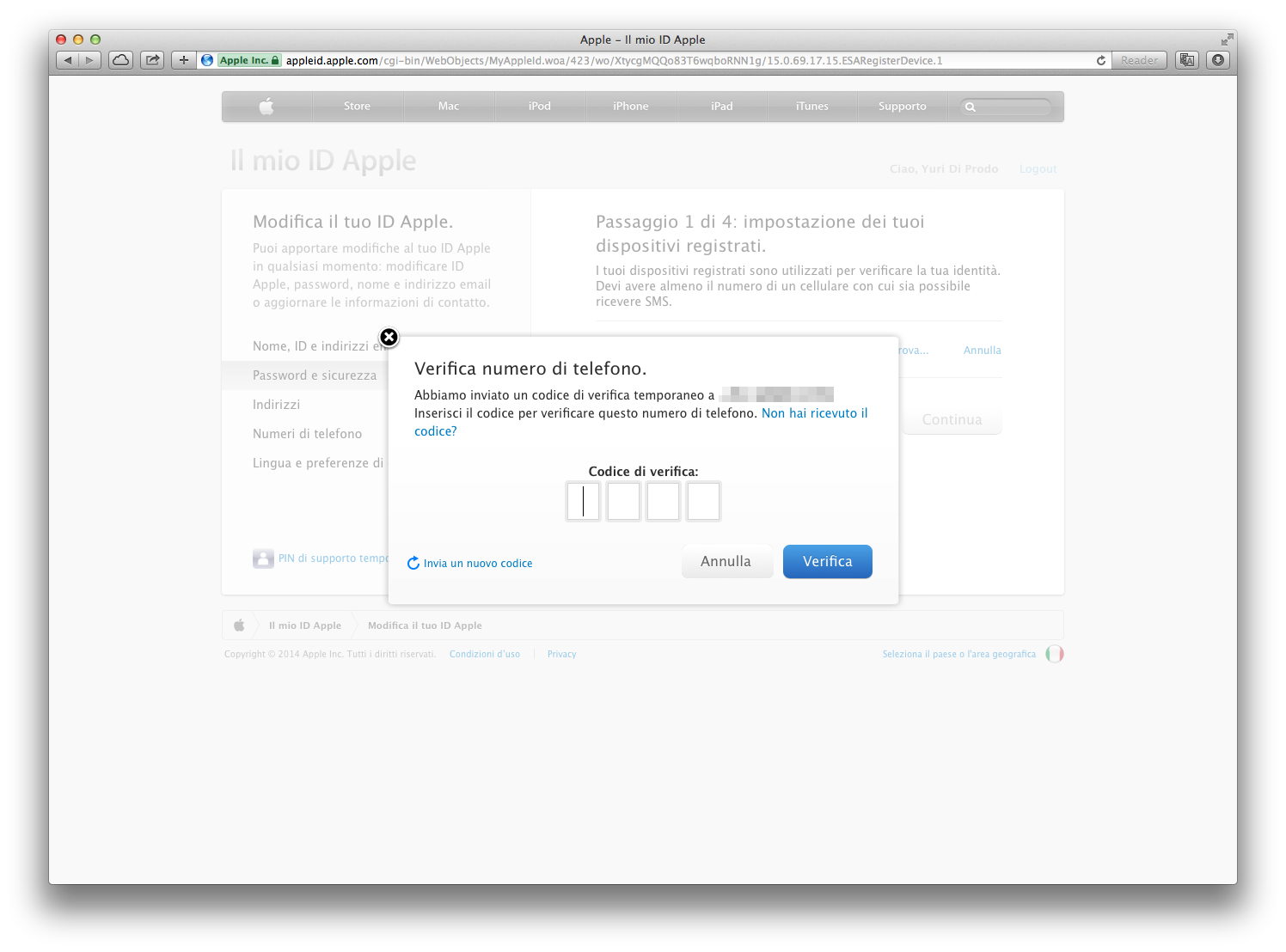Open the Mac tab in Apple navigation
The image size is (1286, 952).
[449, 107]
